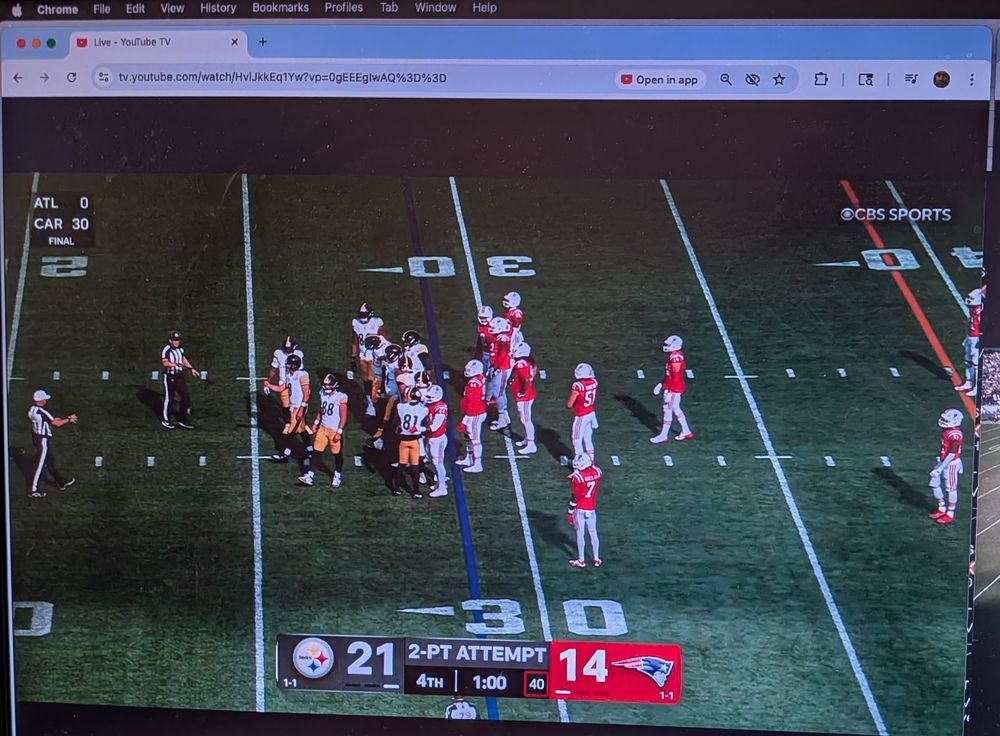Click the crossed-out eye tracking icon
Image resolution: width=1000 pixels, height=736 pixels.
click(753, 79)
